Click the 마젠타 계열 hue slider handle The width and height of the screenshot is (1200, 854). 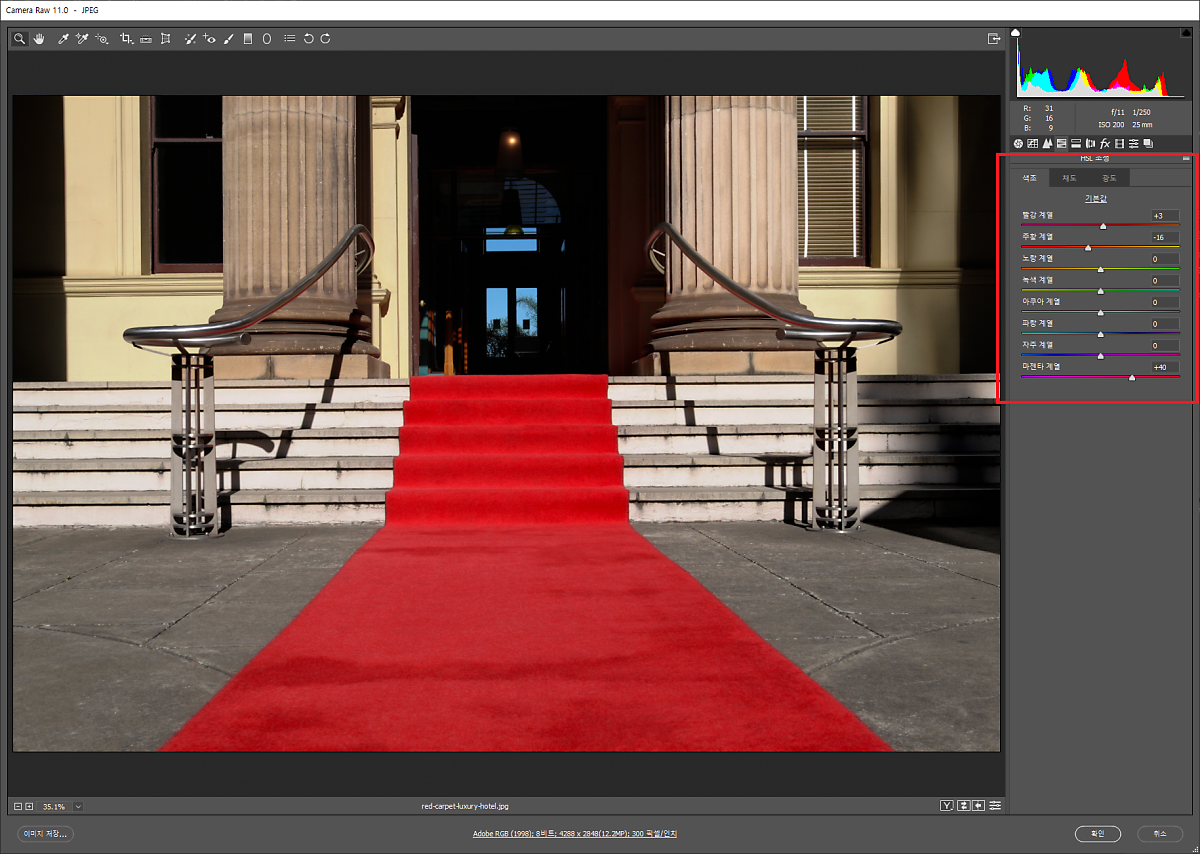coord(1132,378)
